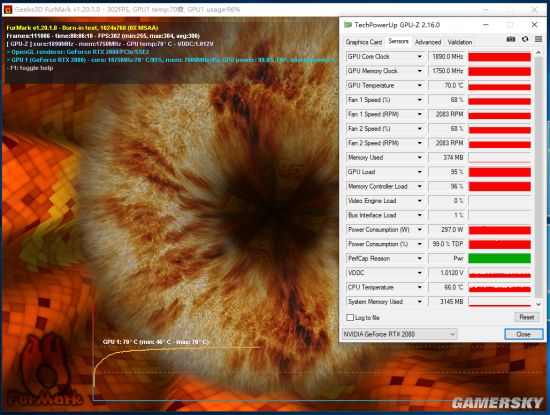Click the GPU-Z refresh icon
Screen dimensions: 550x415
525,39
